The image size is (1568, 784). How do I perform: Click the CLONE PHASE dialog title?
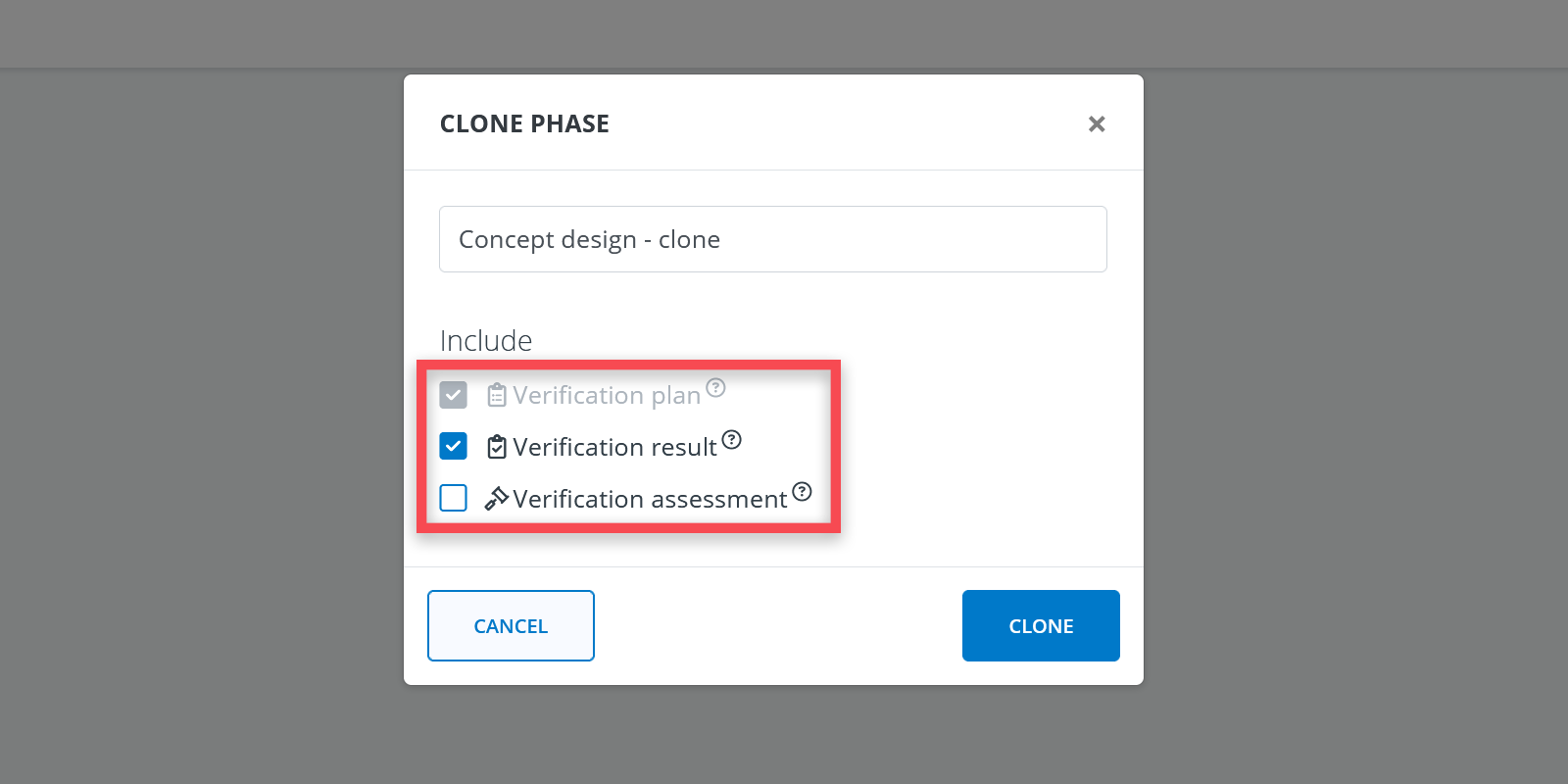click(x=524, y=124)
